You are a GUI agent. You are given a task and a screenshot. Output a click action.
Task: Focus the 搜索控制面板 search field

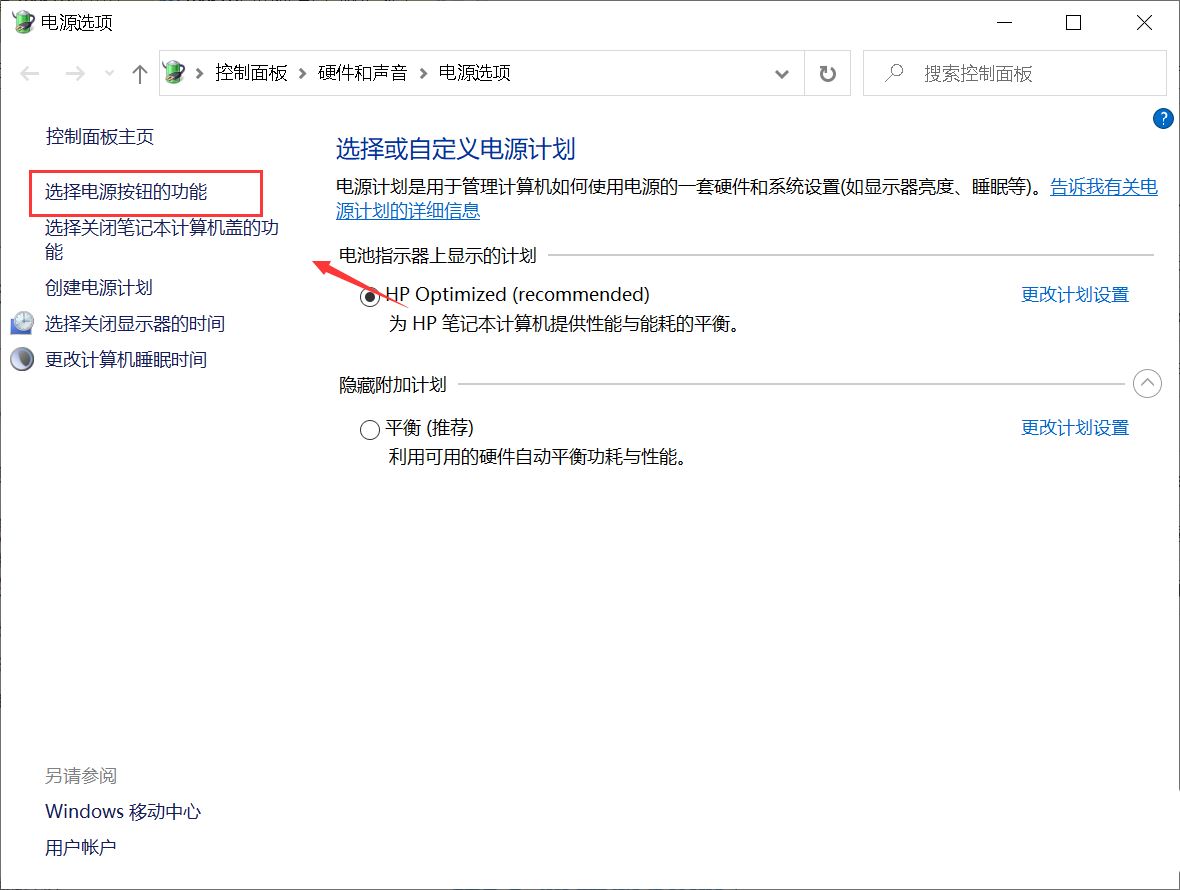[x=1014, y=73]
